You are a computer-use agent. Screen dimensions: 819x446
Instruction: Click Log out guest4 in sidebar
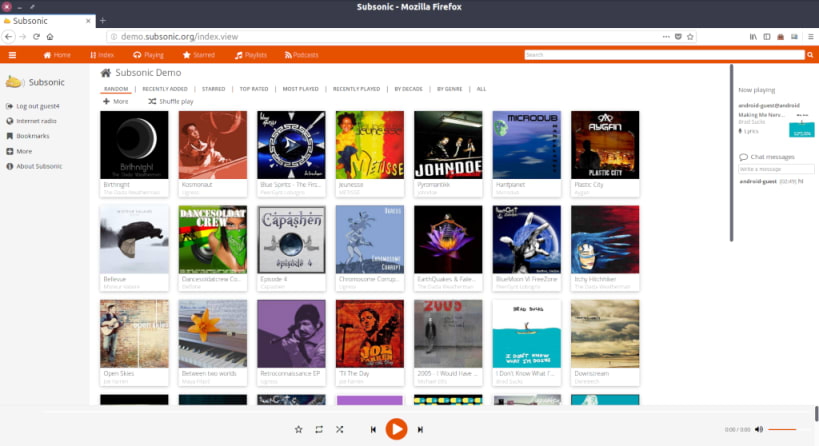pos(32,106)
